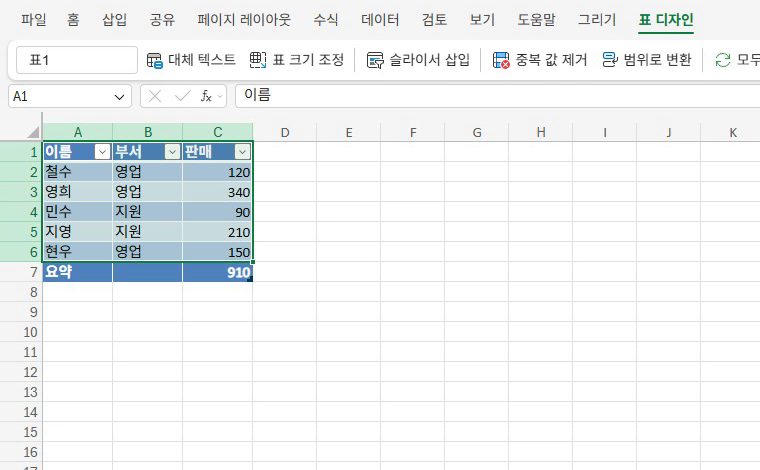This screenshot has height=470, width=760.
Task: Open the 부서 column filter dropdown
Action: [x=172, y=152]
